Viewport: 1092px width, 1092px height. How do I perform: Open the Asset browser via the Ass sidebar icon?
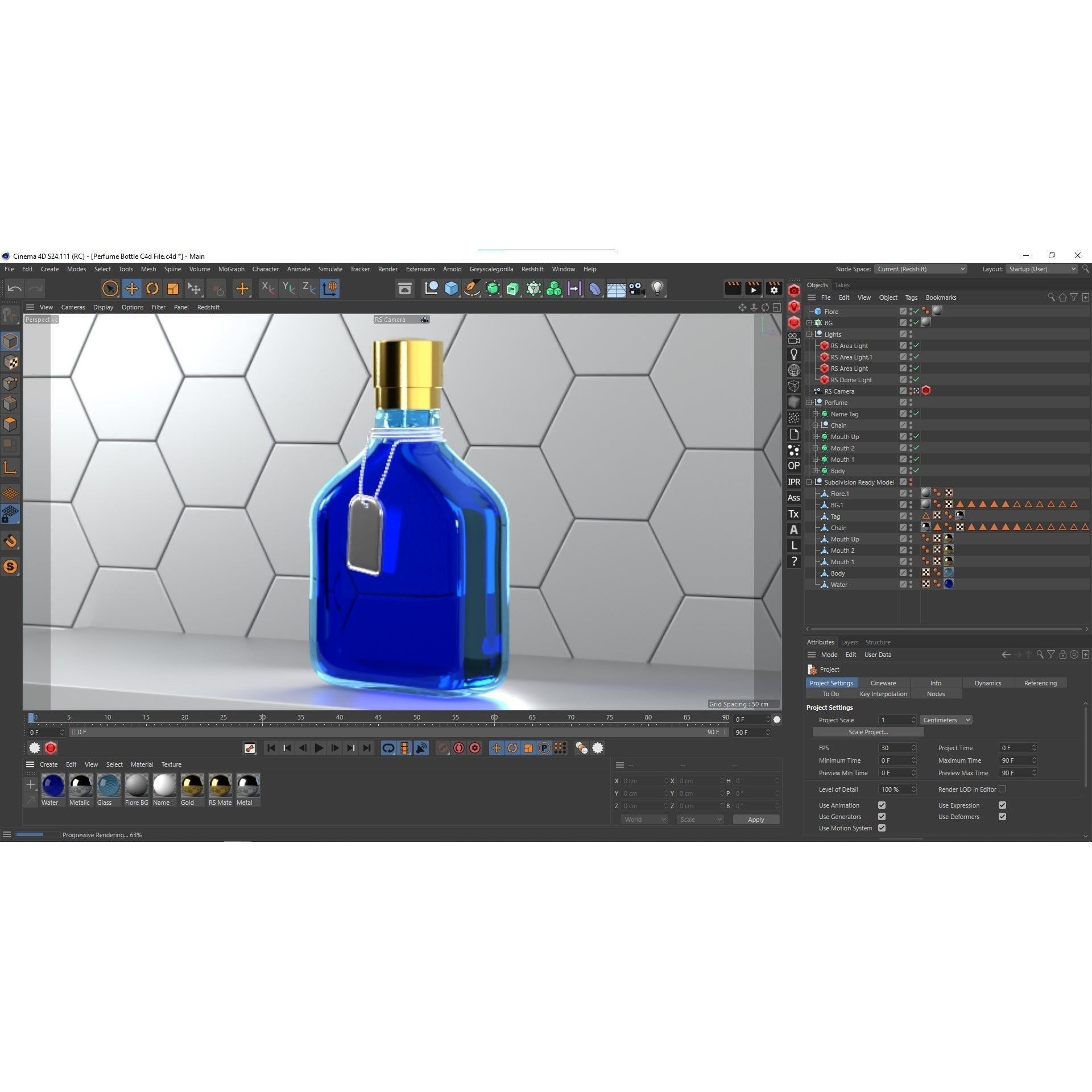click(x=793, y=498)
